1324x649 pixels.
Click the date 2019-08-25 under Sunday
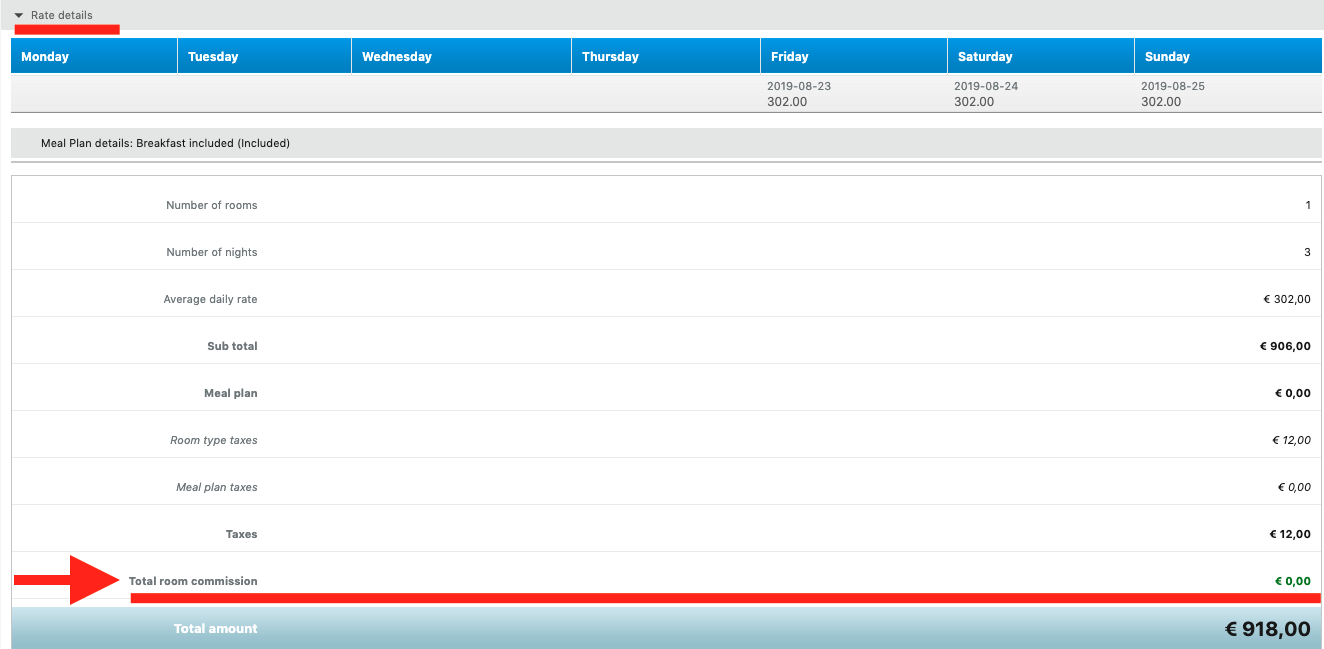click(1173, 86)
